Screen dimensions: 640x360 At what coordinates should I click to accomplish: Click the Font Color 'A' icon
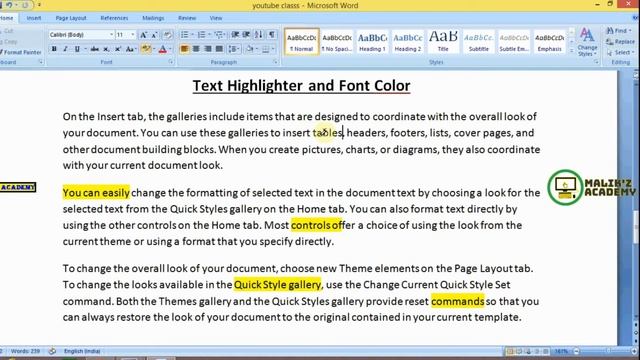pos(162,49)
